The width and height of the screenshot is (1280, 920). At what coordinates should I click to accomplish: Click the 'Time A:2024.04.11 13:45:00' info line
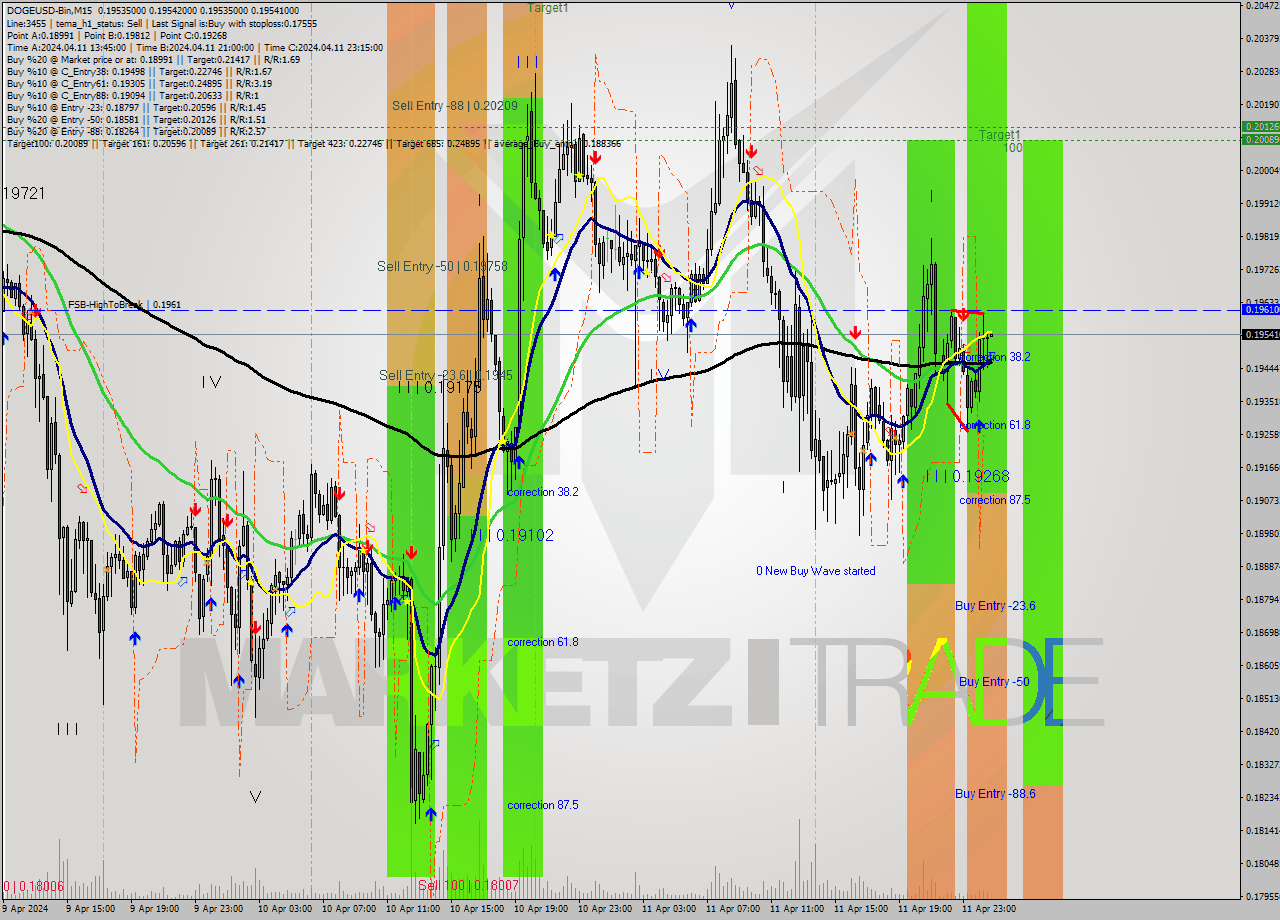click(x=195, y=47)
